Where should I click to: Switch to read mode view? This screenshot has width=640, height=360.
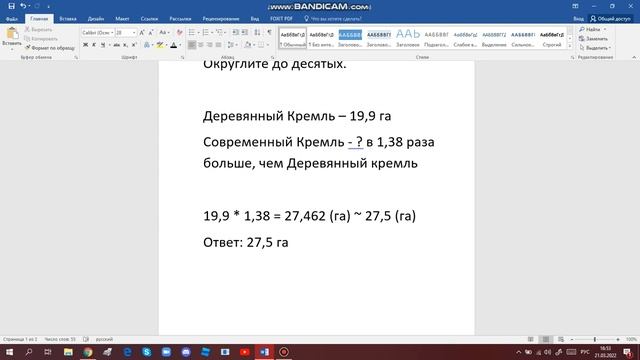(531, 340)
